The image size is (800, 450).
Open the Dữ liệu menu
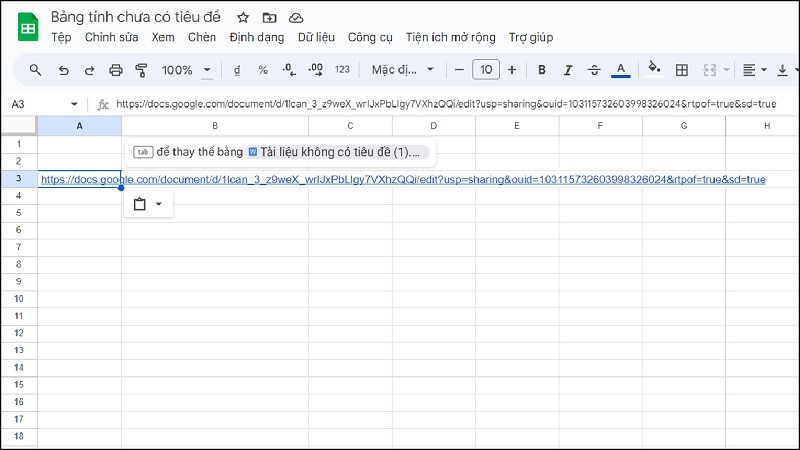click(316, 37)
